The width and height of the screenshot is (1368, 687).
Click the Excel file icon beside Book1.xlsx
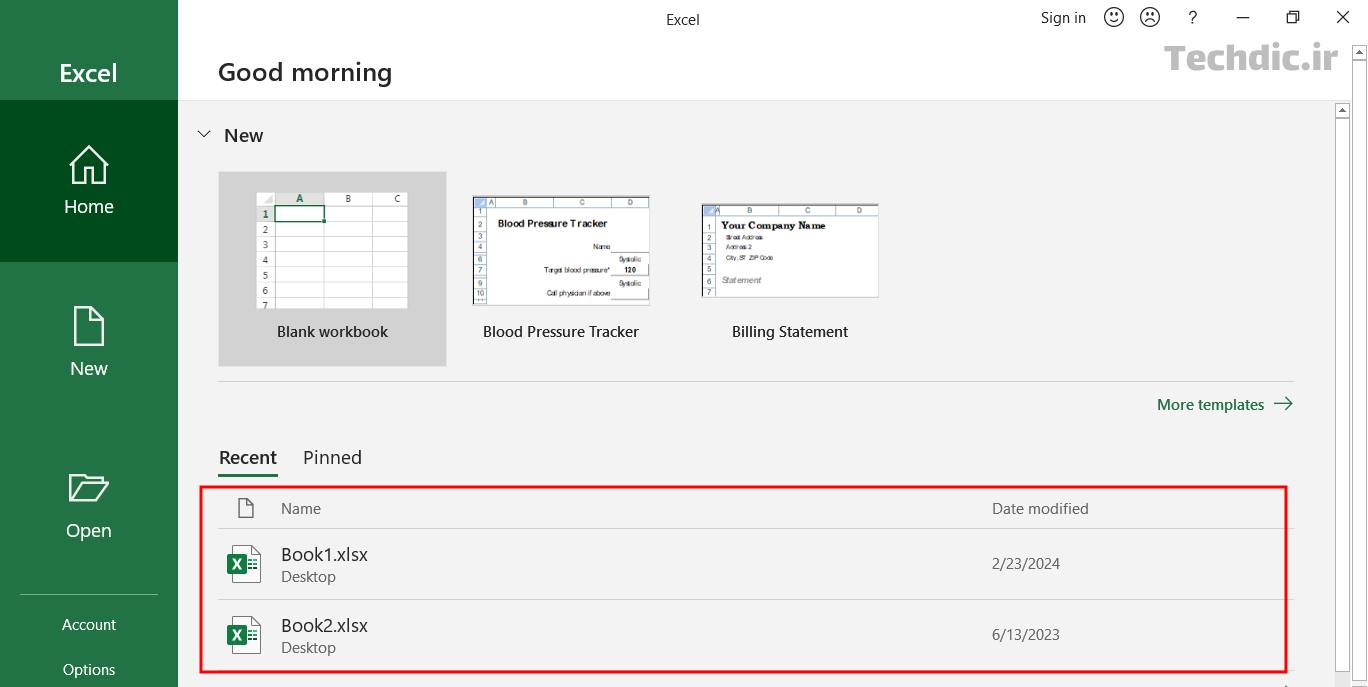(x=244, y=564)
